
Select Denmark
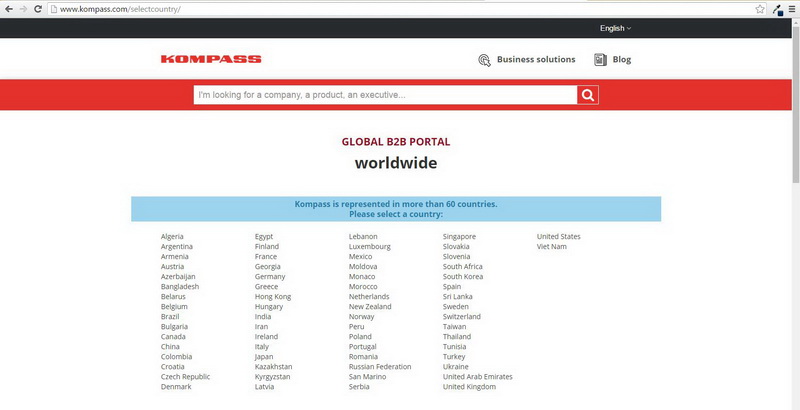pyautogui.click(x=176, y=387)
